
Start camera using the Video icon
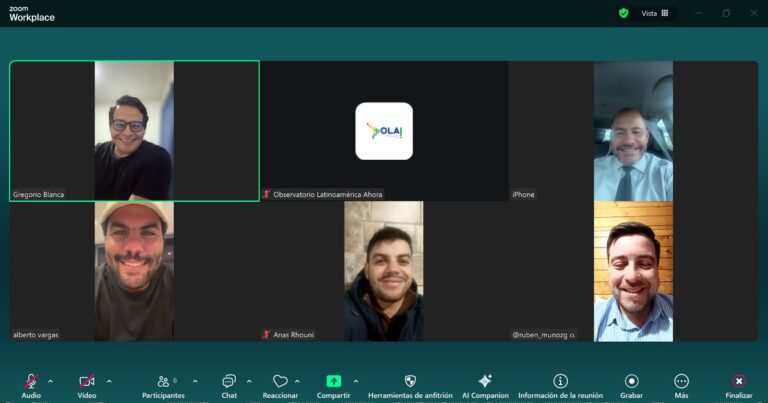click(x=87, y=381)
